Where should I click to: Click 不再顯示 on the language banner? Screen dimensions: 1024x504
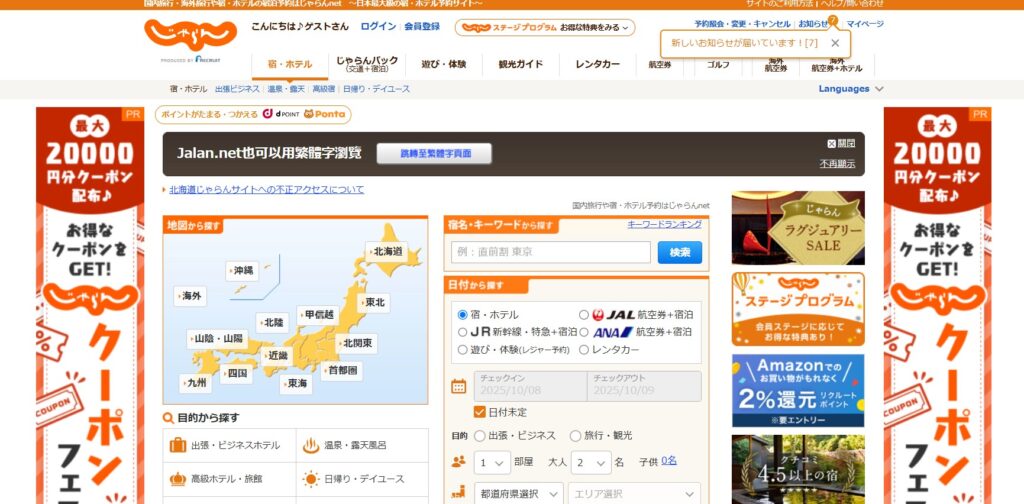point(837,164)
